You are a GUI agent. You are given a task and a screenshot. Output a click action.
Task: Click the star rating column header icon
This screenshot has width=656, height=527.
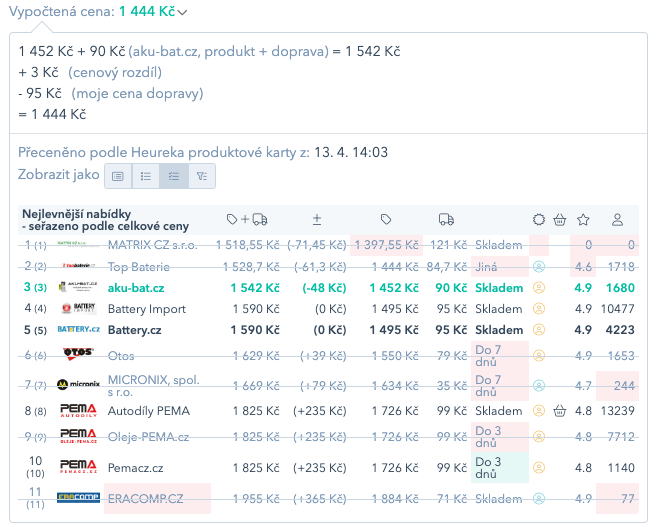583,220
